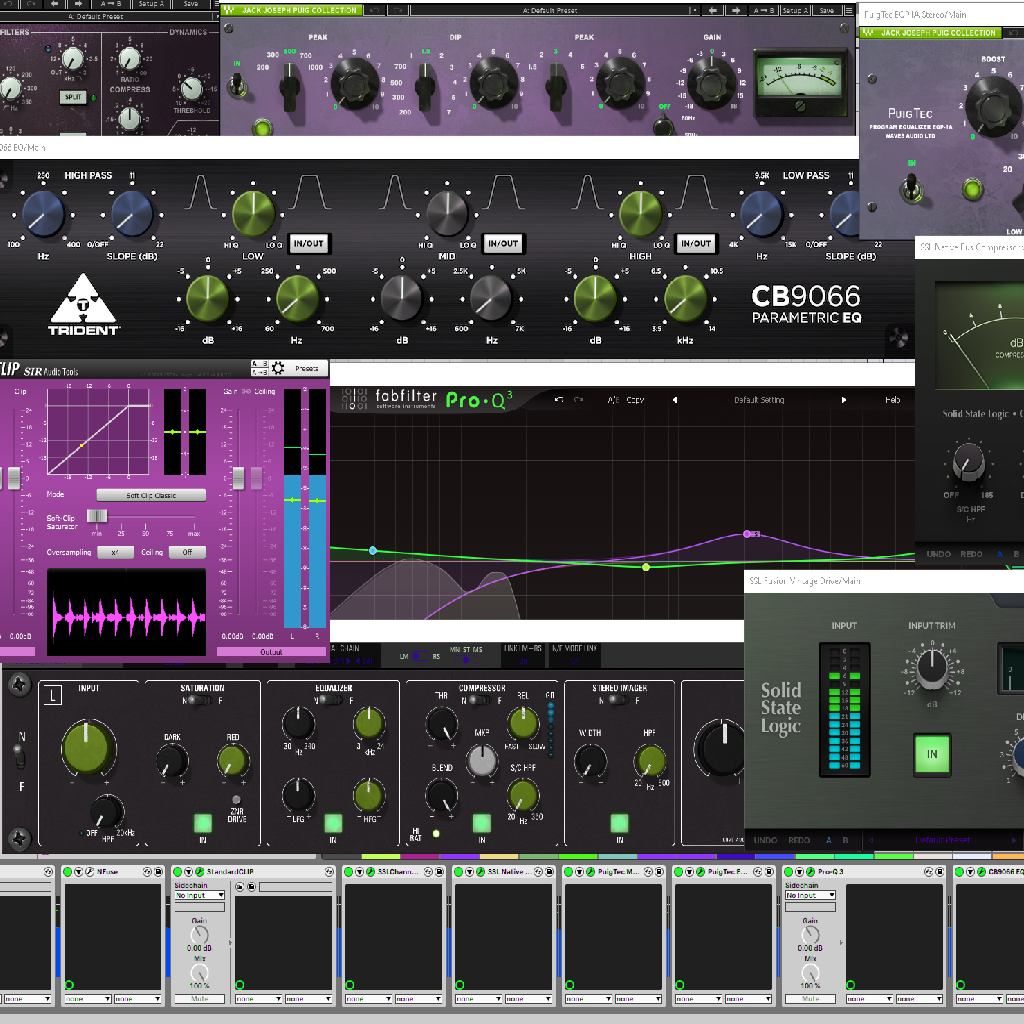Click the load preset folder icon in StandardCLIP slot
The image size is (1024, 1024).
pos(240,887)
